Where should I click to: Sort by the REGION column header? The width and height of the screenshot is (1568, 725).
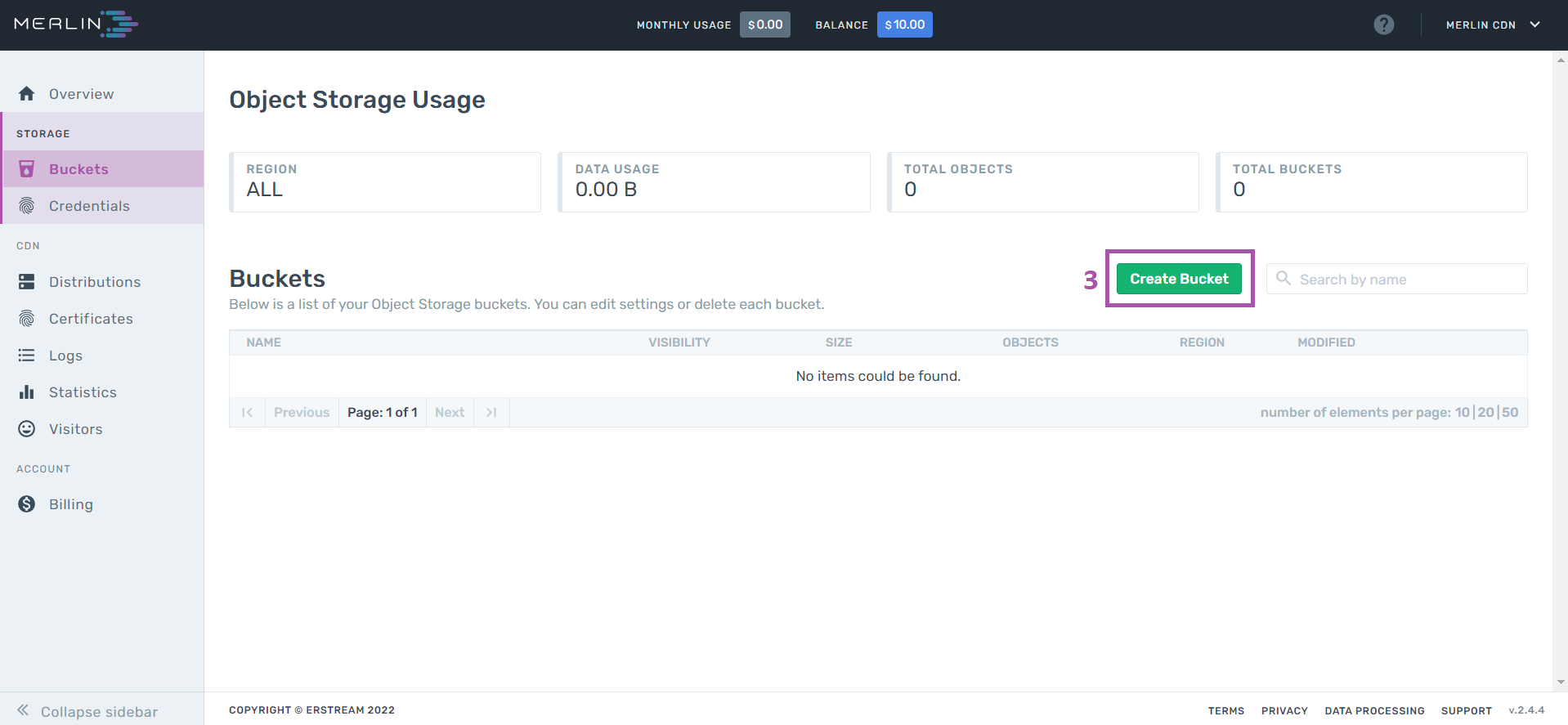1202,342
